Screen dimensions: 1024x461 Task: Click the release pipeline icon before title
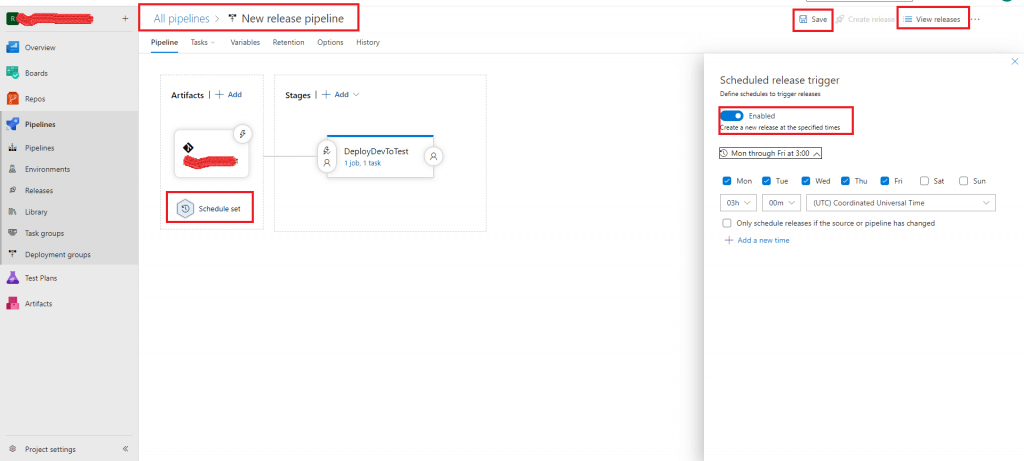pos(232,18)
